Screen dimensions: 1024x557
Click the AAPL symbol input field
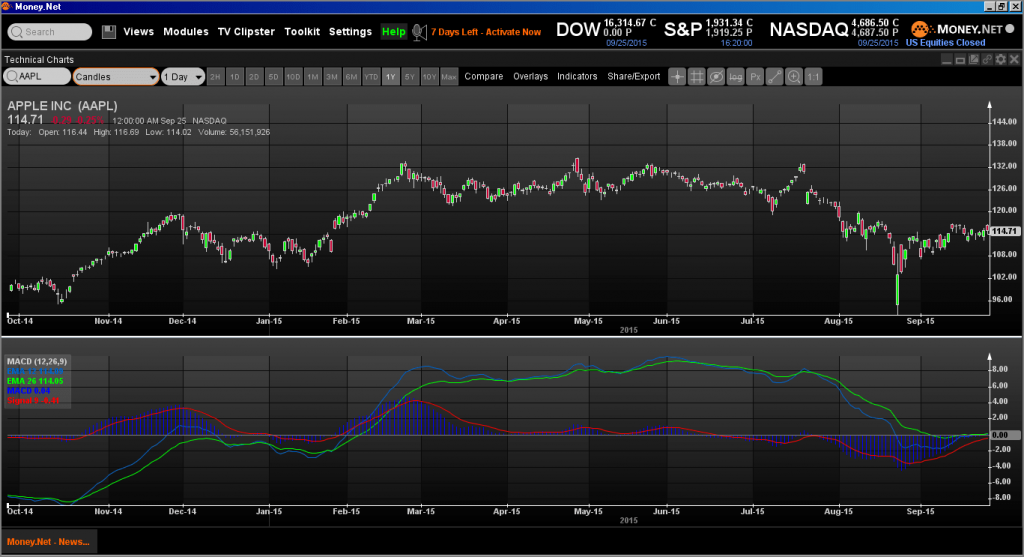pyautogui.click(x=37, y=76)
